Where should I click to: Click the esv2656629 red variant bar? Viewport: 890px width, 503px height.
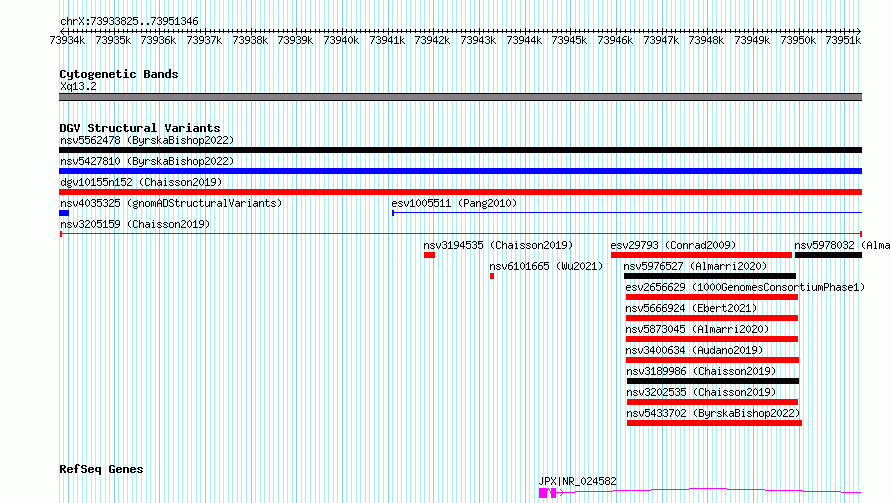click(712, 297)
